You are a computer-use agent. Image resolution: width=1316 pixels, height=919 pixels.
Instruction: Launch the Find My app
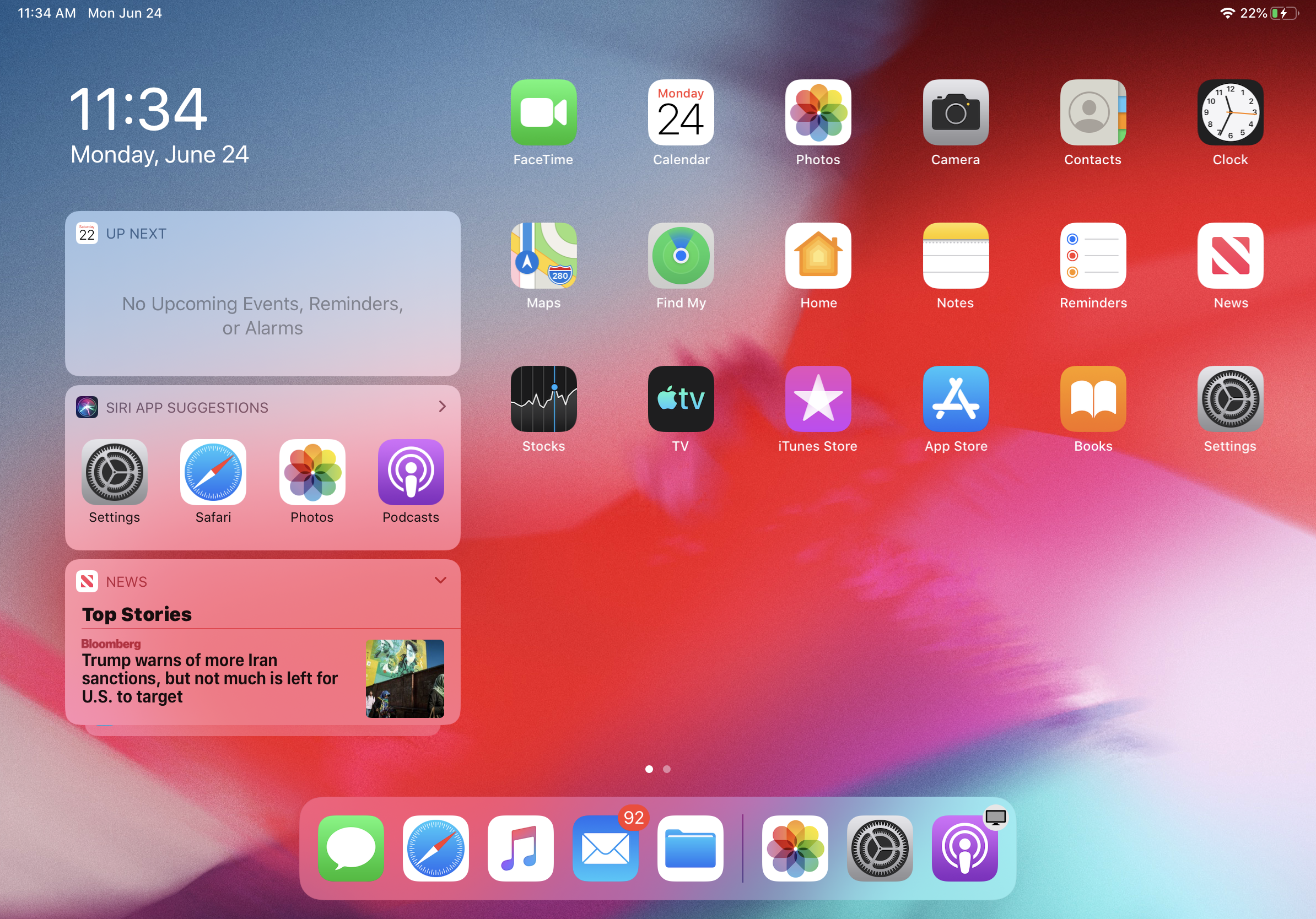pos(681,256)
